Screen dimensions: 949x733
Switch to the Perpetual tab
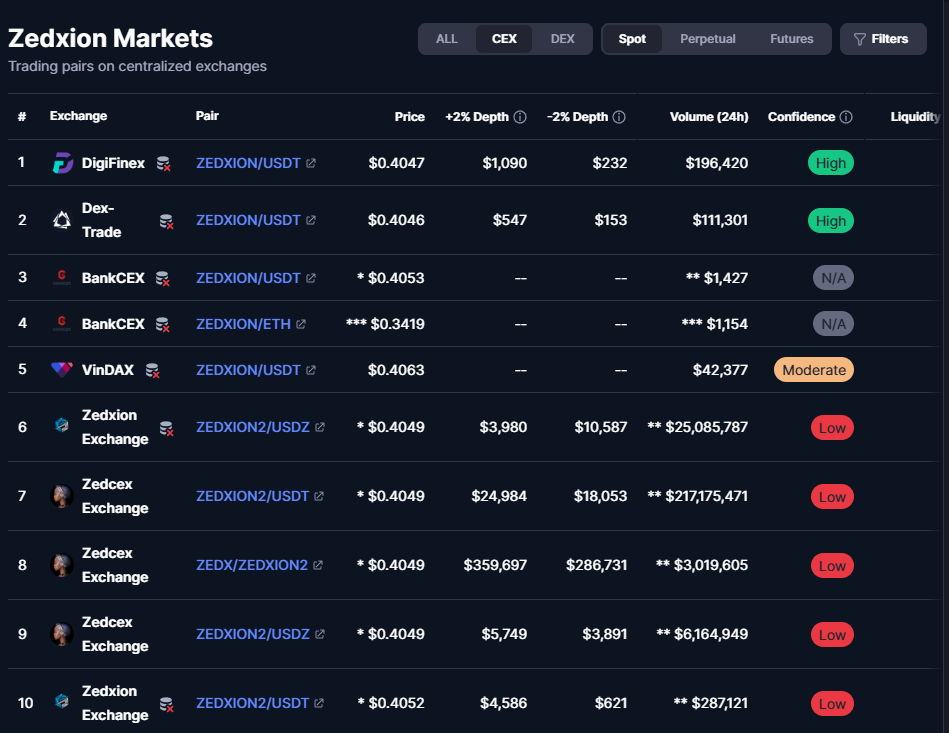click(708, 39)
